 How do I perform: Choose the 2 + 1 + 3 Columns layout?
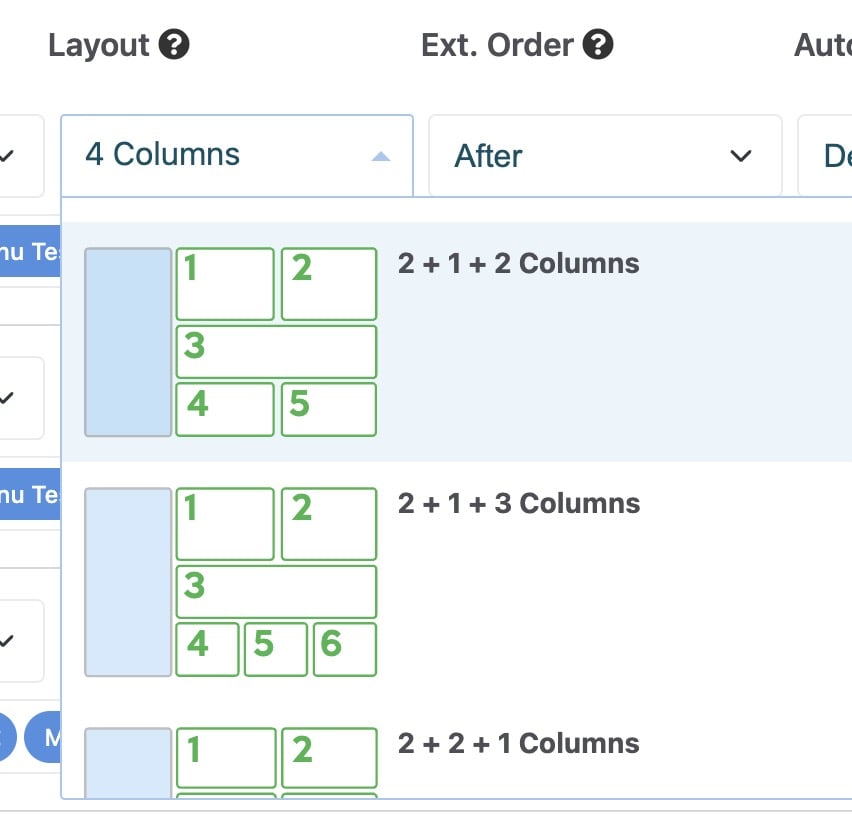tap(518, 504)
